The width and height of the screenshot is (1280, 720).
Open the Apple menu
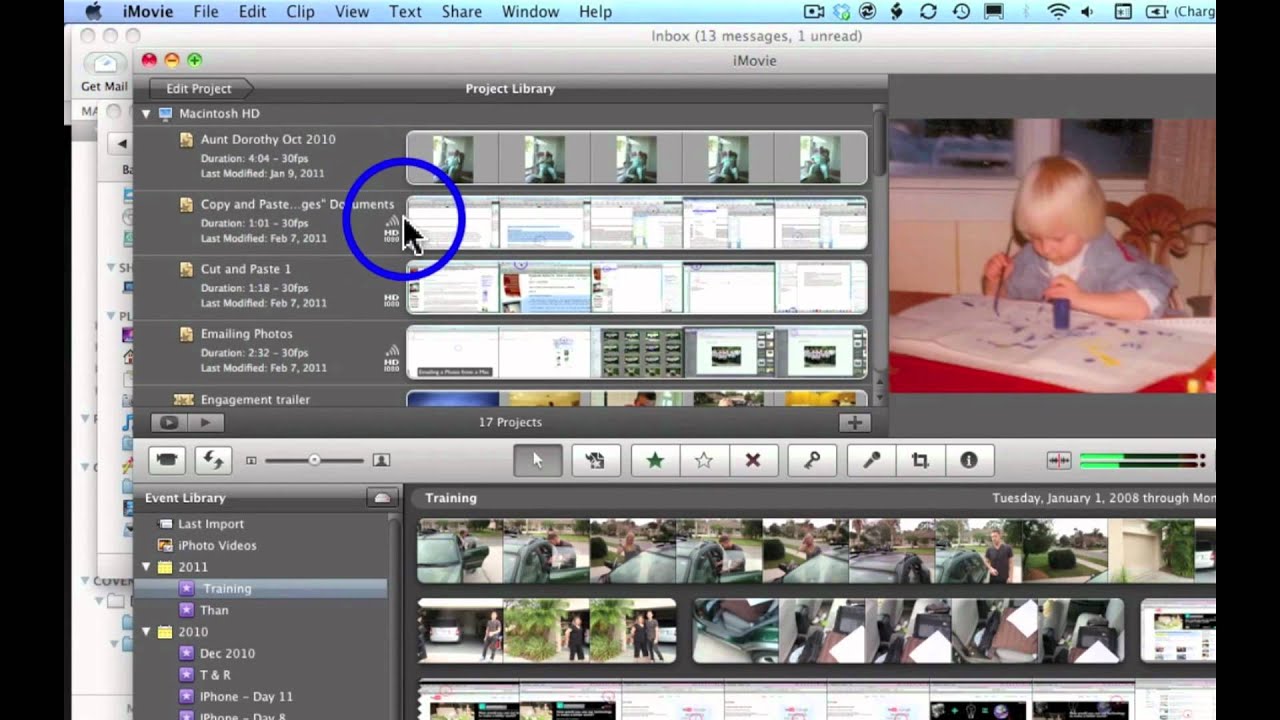coord(93,12)
